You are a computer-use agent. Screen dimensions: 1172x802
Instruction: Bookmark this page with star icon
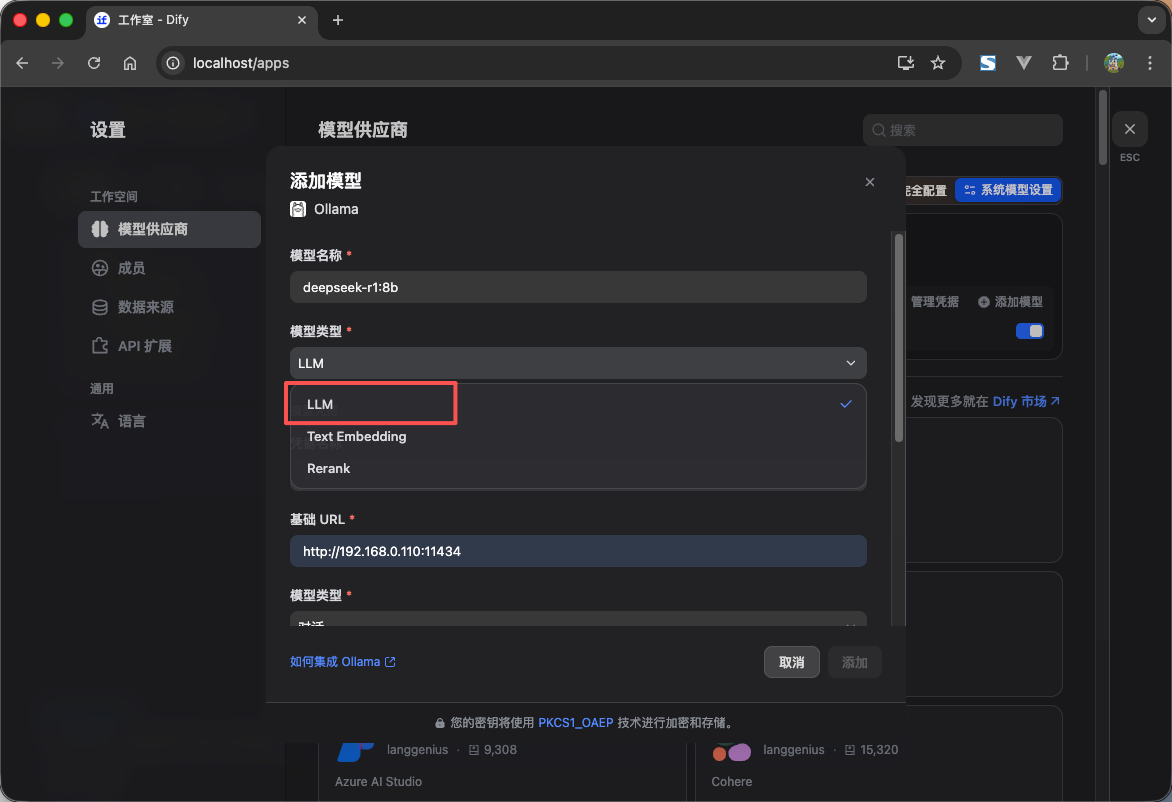tap(938, 63)
